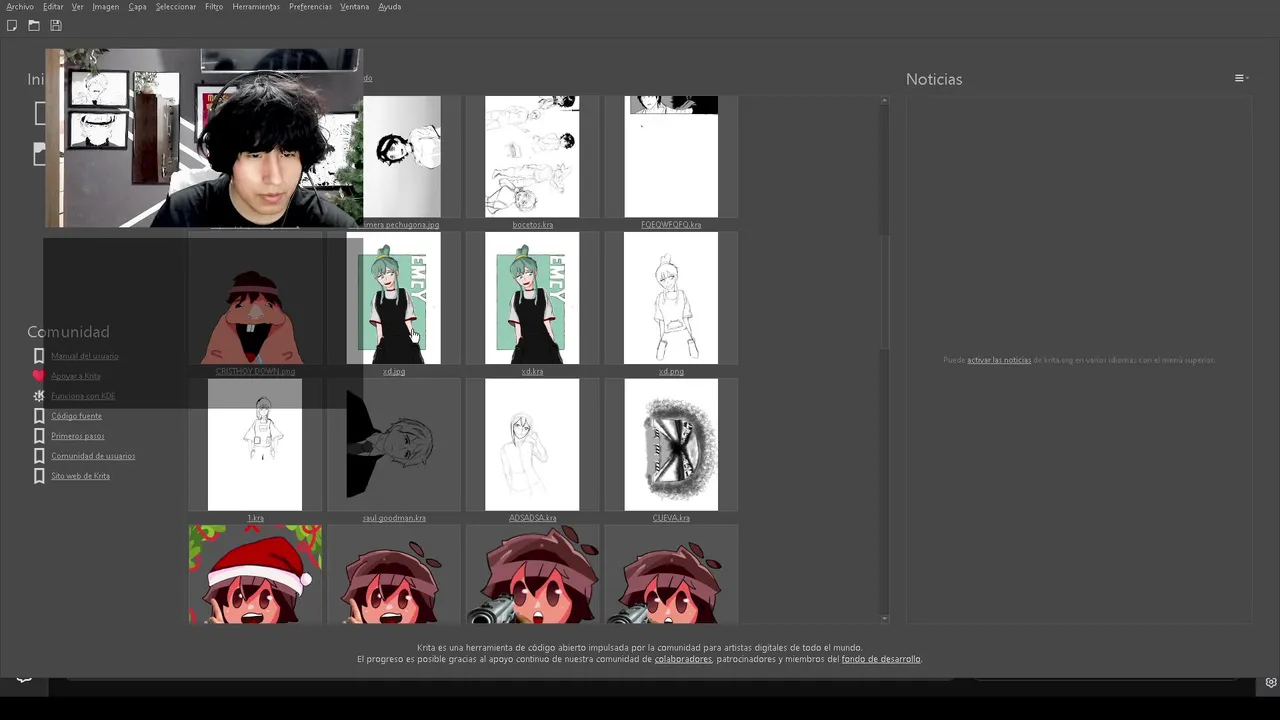This screenshot has height=720, width=1280.
Task: Visit the Sitio web de Krita link
Action: [81, 476]
